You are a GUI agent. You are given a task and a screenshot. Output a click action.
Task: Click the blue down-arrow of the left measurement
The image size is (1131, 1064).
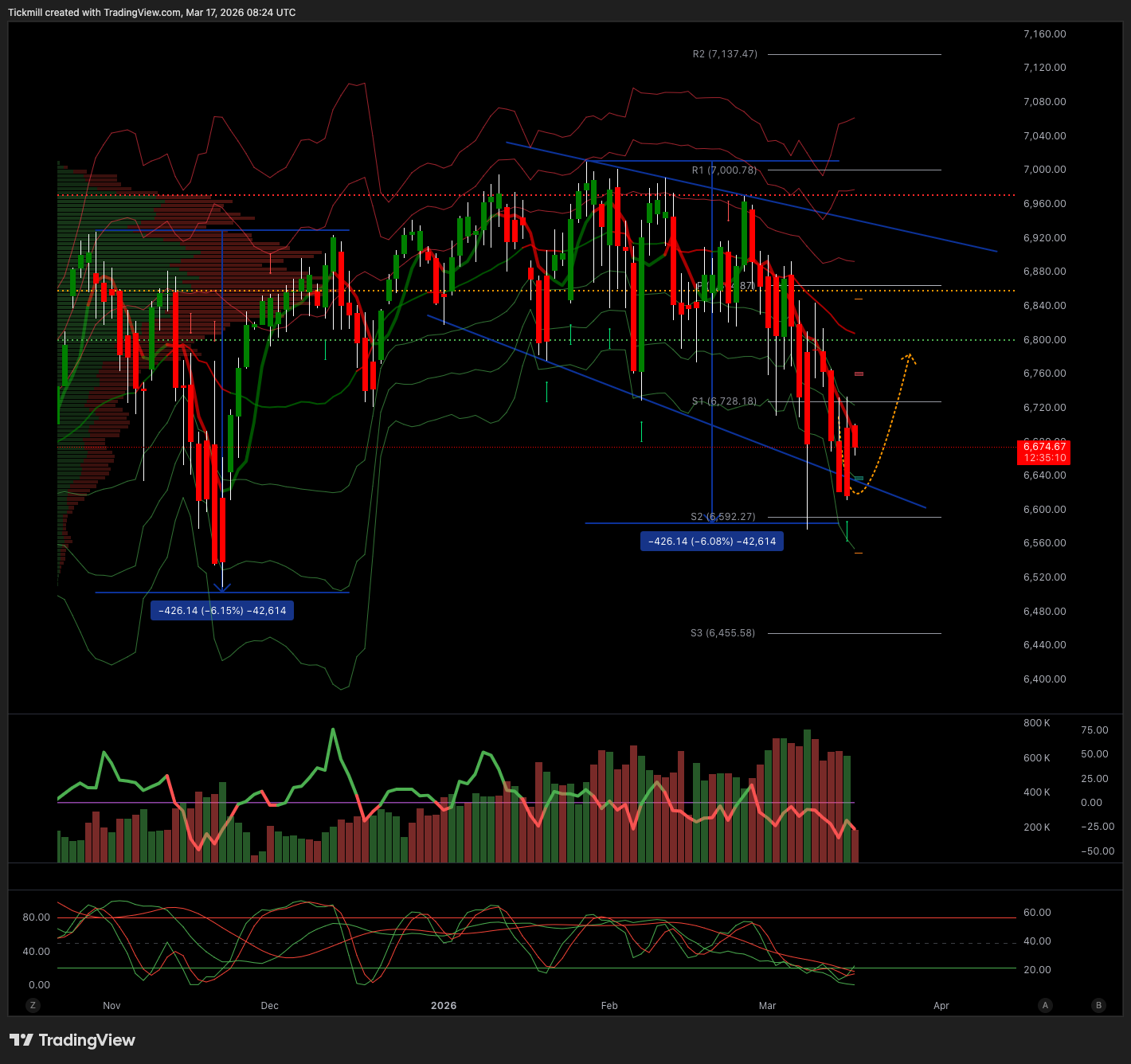point(222,587)
